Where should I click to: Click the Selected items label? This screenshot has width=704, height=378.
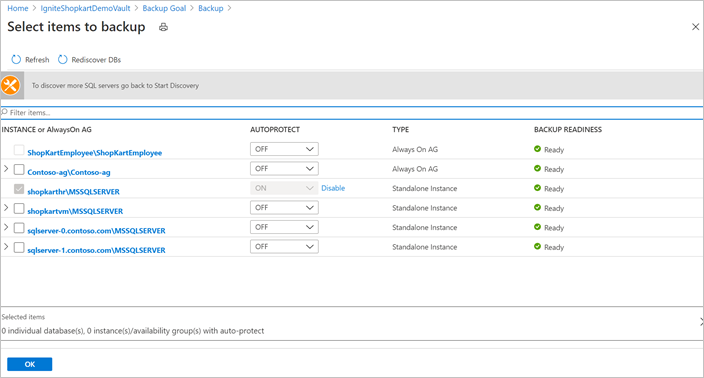(23, 317)
